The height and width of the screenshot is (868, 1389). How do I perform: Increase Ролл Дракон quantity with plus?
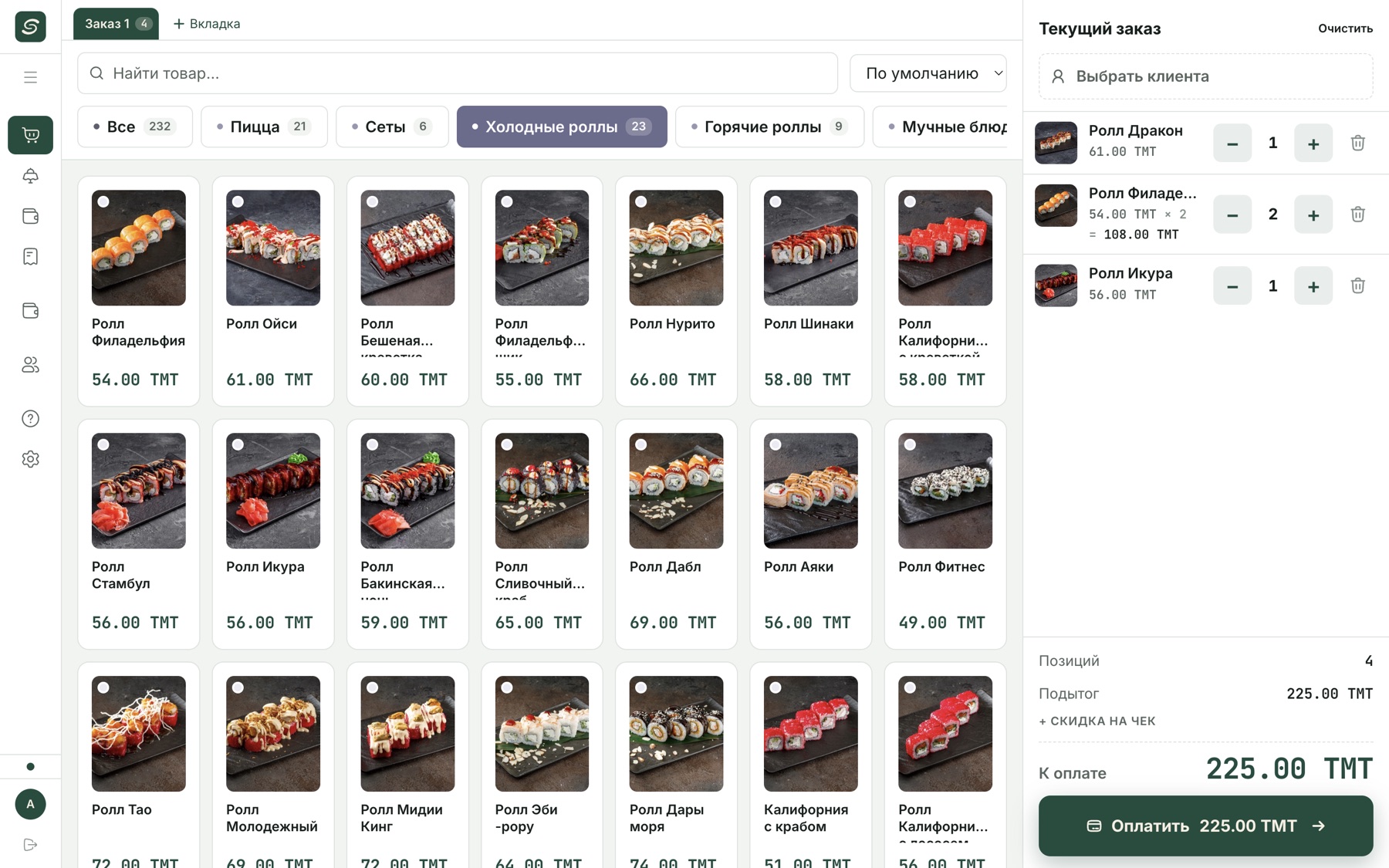tap(1313, 143)
